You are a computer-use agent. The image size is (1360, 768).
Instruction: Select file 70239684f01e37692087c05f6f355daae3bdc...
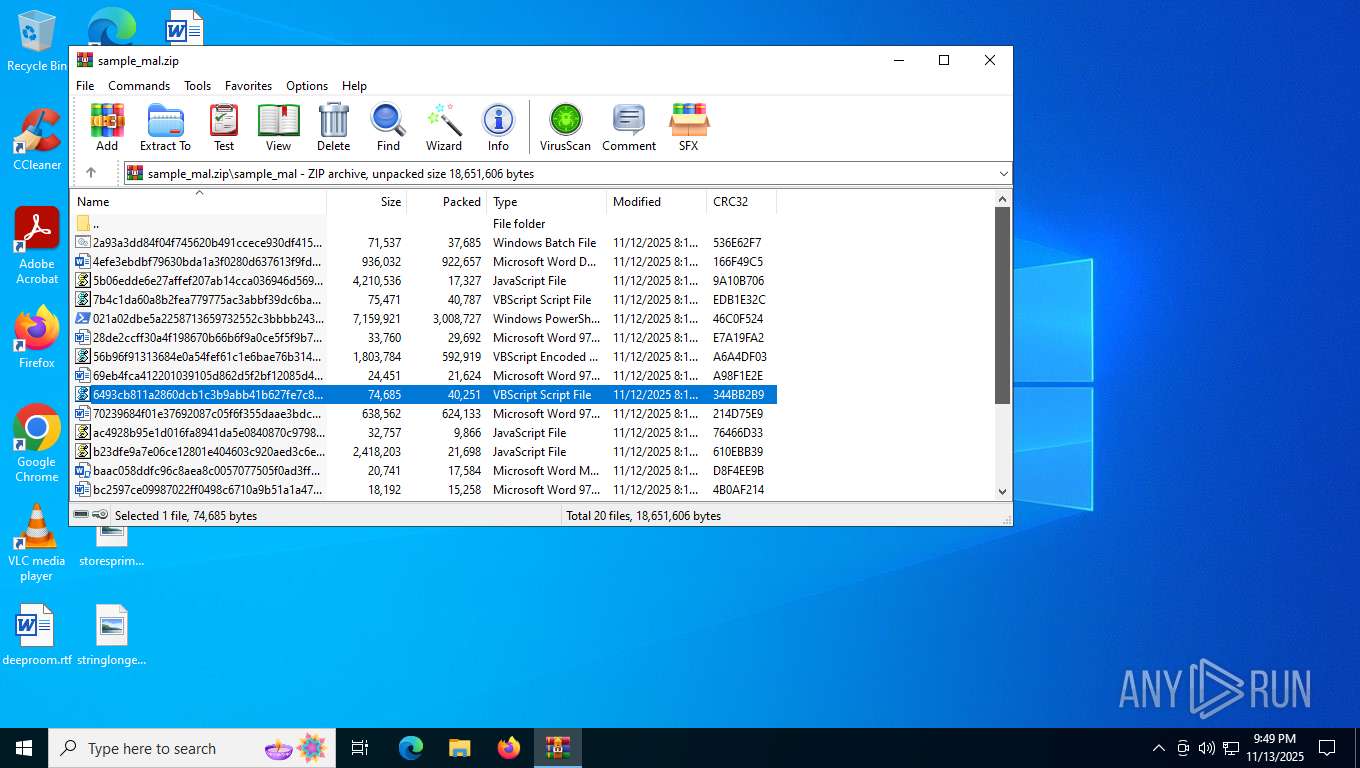[424, 414]
